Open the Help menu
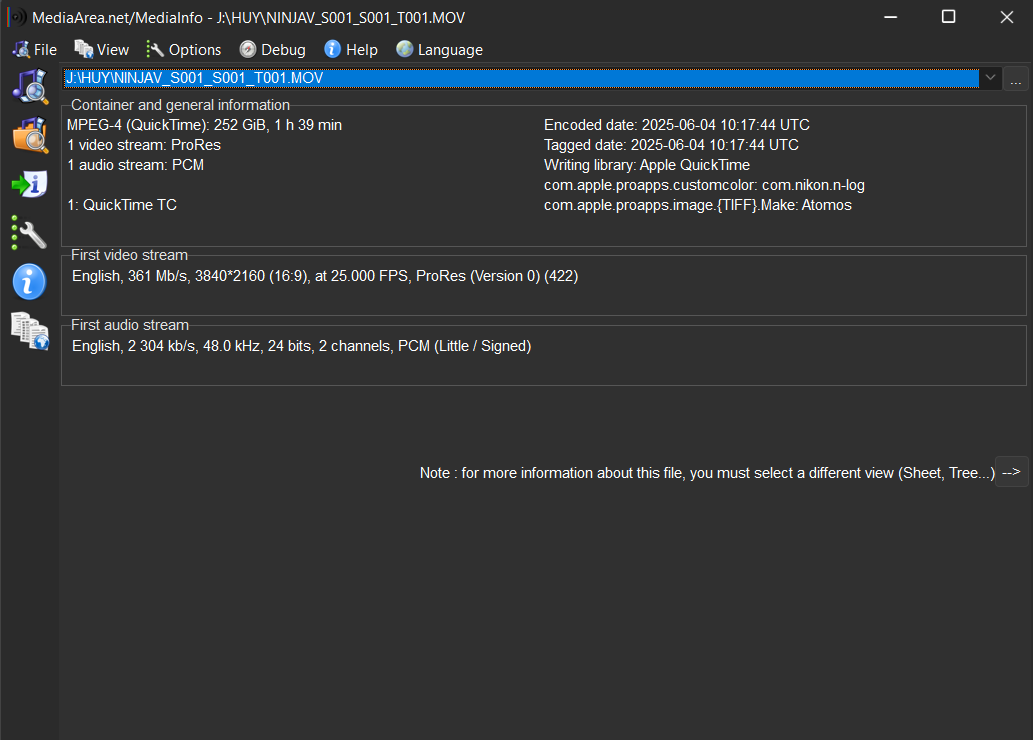Screen dimensions: 1033x740 click(351, 50)
